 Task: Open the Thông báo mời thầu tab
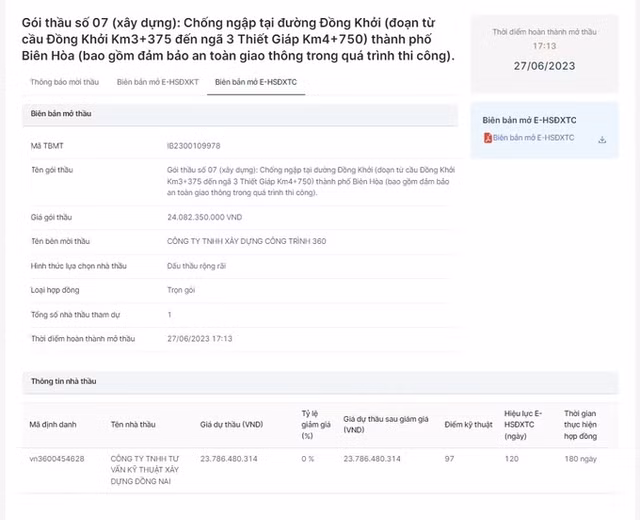coord(64,82)
